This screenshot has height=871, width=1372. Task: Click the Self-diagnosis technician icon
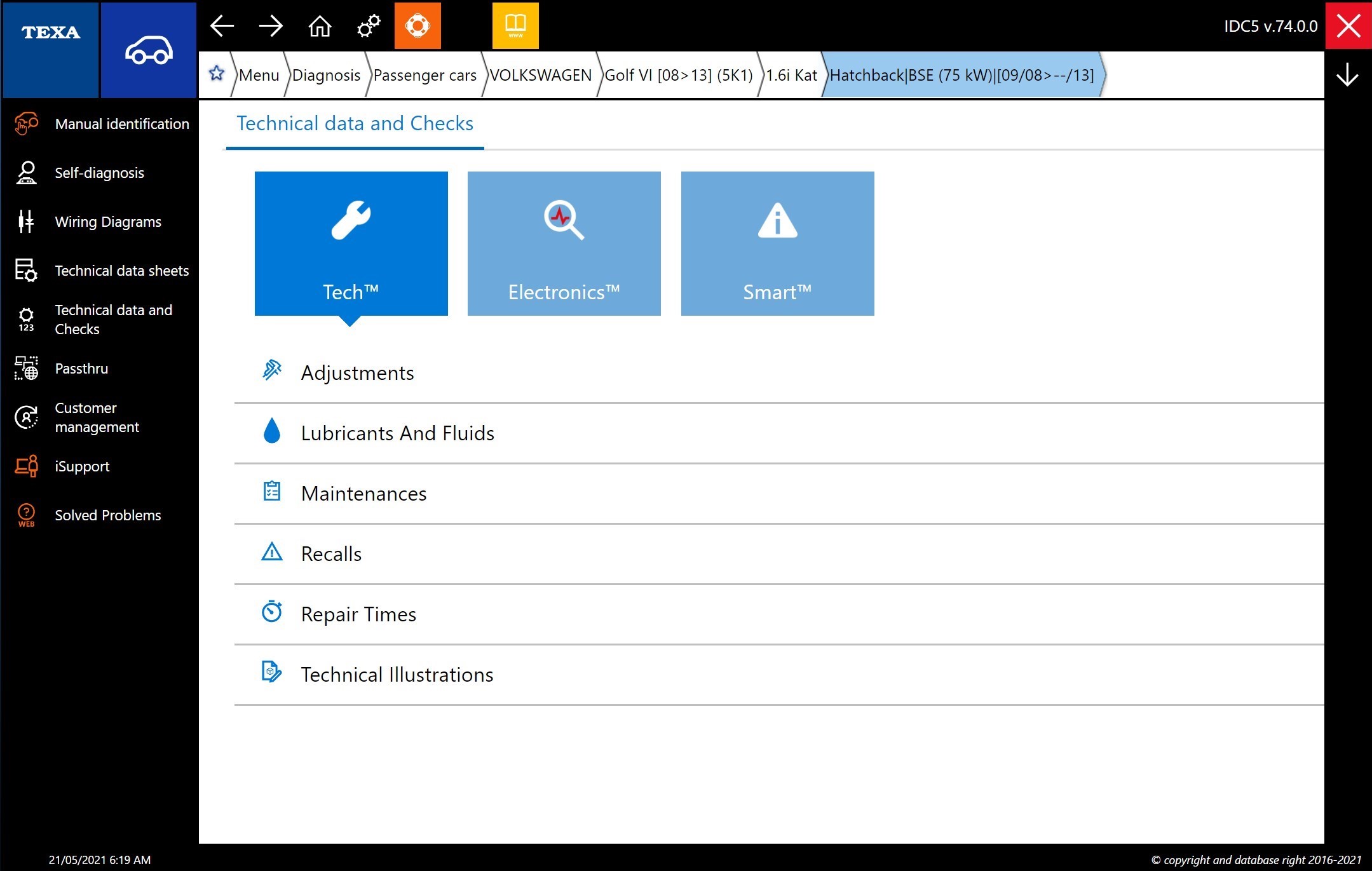coord(26,173)
